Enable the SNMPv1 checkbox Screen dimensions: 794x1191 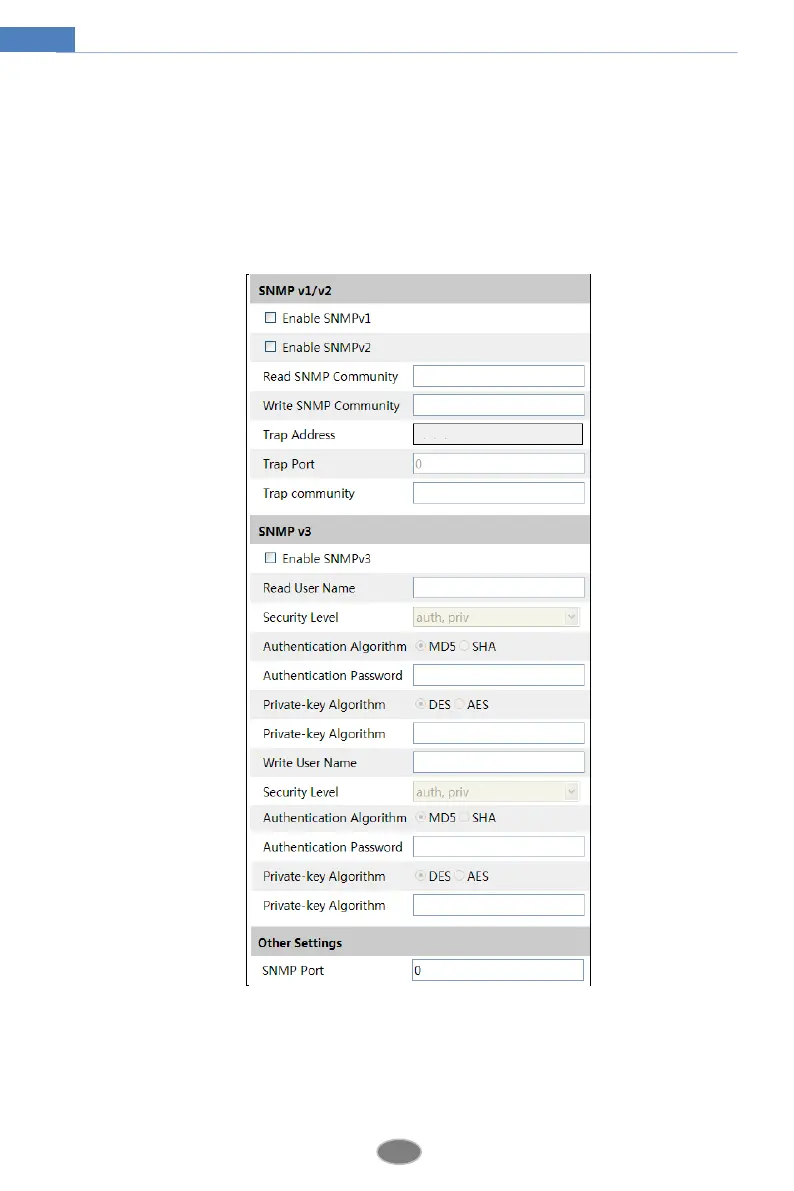[x=270, y=318]
